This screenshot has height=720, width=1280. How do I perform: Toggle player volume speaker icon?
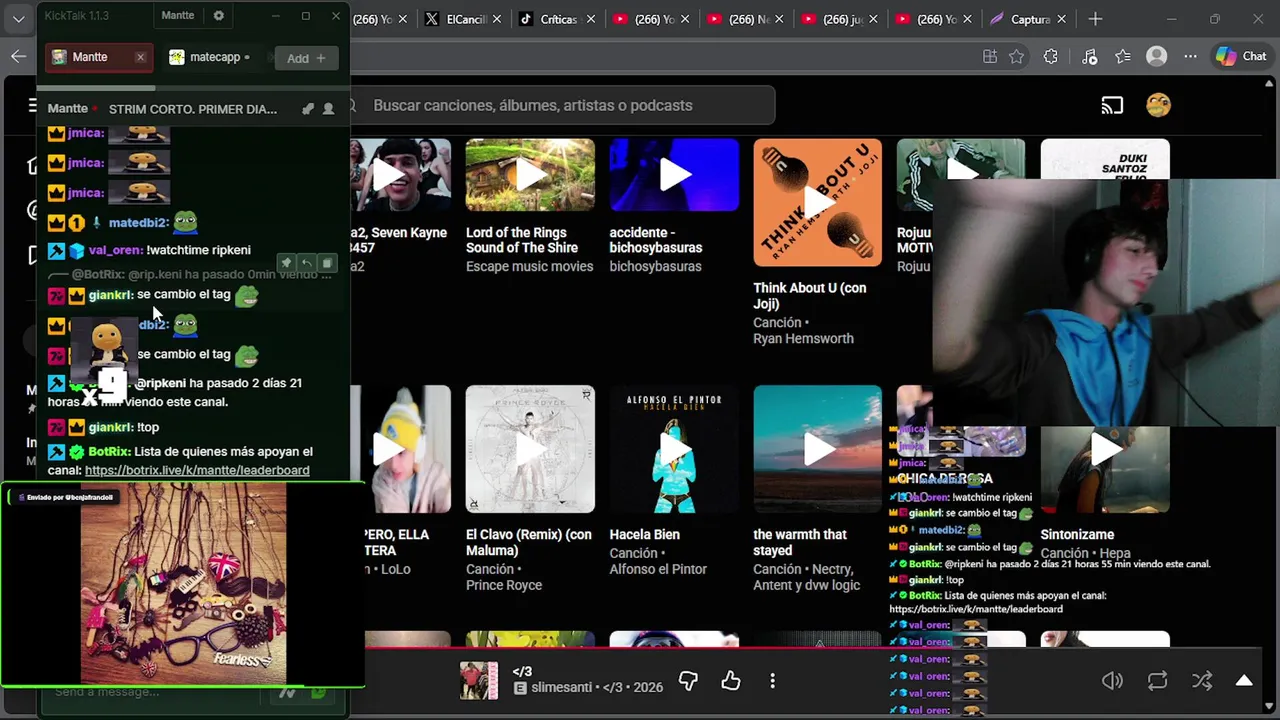pos(1112,681)
